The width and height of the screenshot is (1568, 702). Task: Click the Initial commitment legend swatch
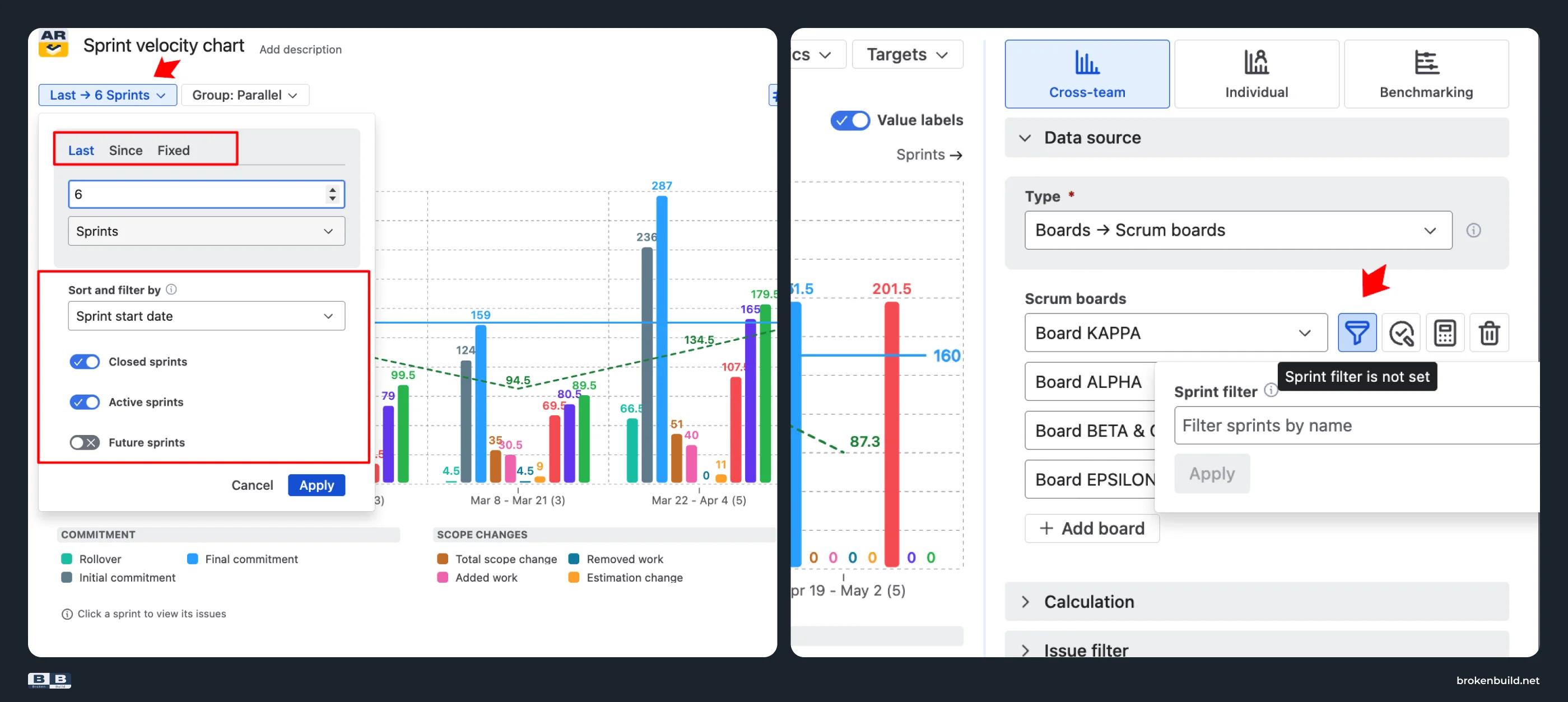pos(66,577)
